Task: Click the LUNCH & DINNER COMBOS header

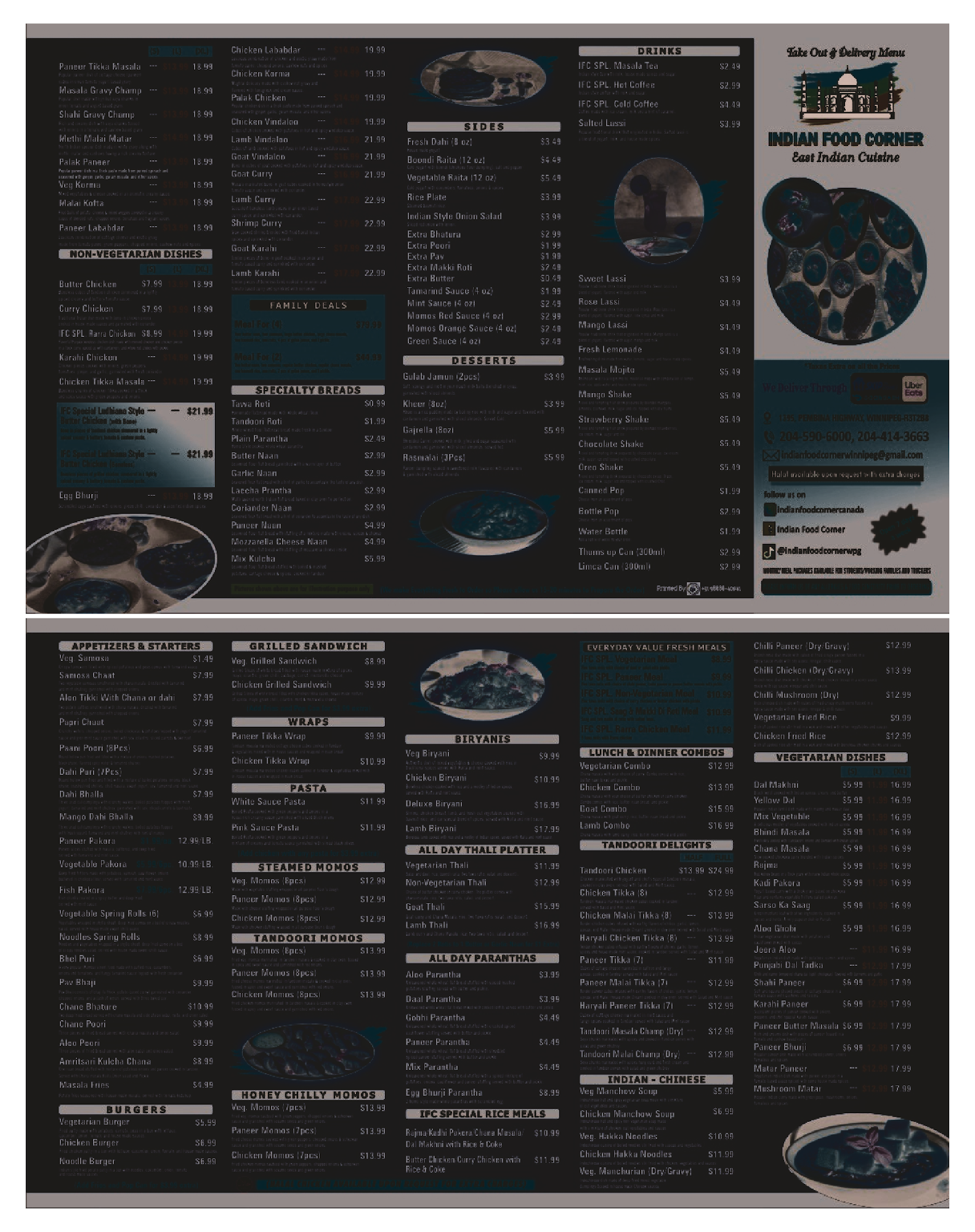Action: pos(657,753)
